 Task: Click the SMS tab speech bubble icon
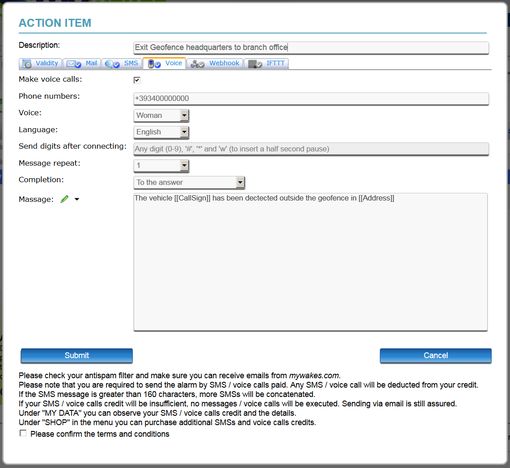[112, 64]
